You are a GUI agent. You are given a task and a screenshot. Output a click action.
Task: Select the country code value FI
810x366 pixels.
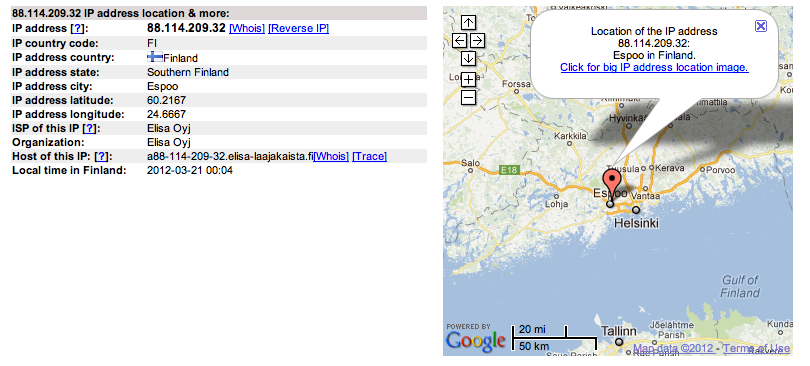pyautogui.click(x=152, y=43)
